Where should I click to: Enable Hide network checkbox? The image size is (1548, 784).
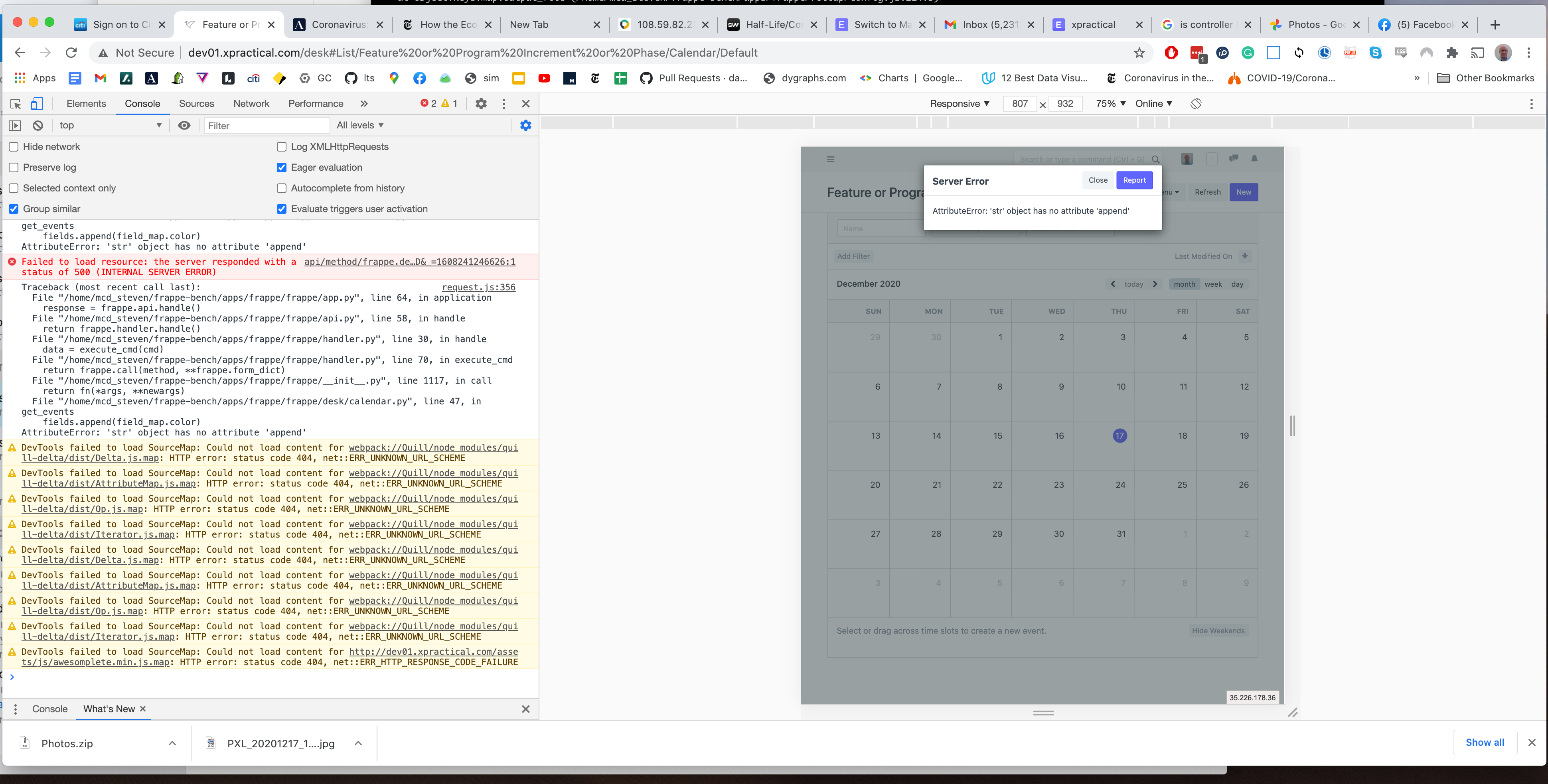(x=13, y=147)
